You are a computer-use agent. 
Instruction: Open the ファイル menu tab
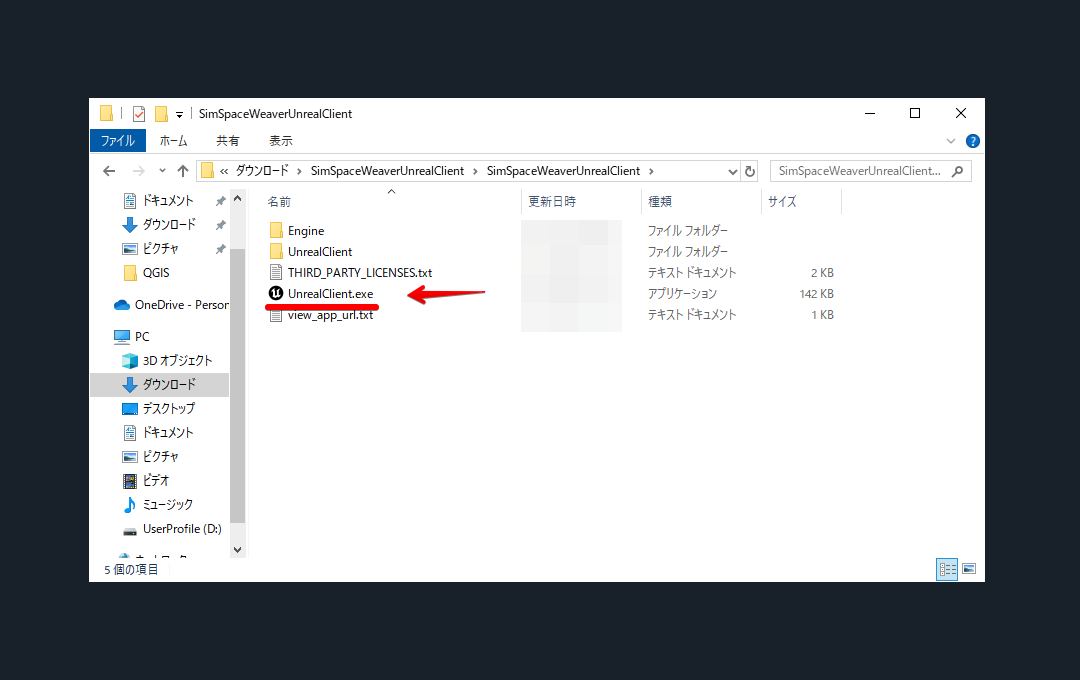point(118,141)
